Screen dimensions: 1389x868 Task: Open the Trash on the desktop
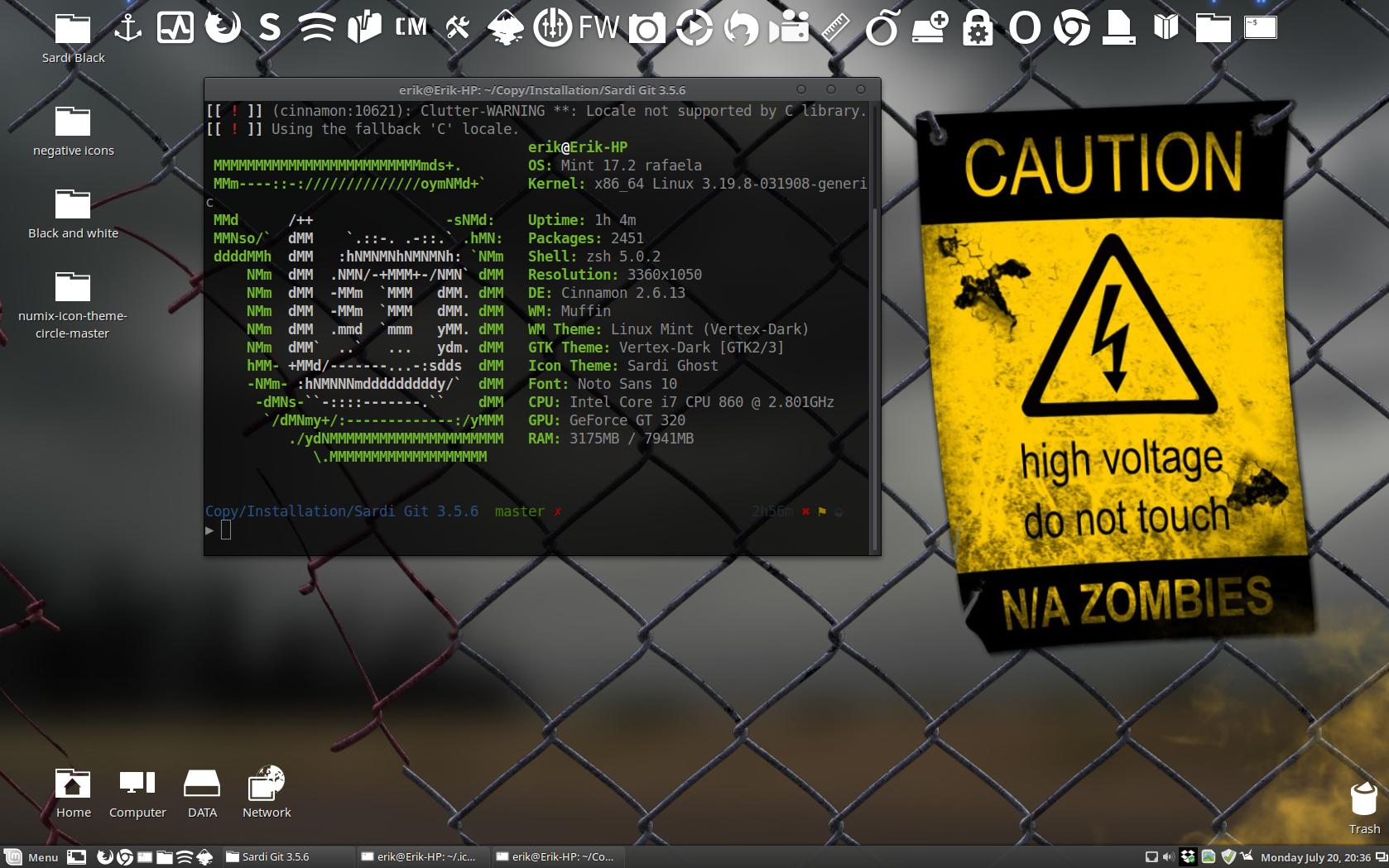click(x=1364, y=808)
